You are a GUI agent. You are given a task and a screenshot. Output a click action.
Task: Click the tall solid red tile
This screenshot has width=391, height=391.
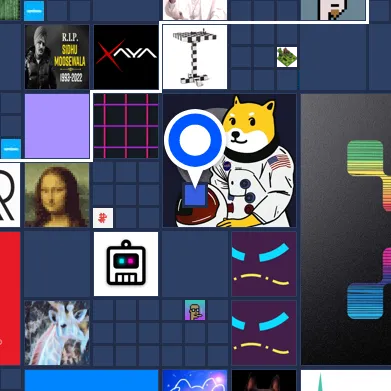tap(10, 298)
